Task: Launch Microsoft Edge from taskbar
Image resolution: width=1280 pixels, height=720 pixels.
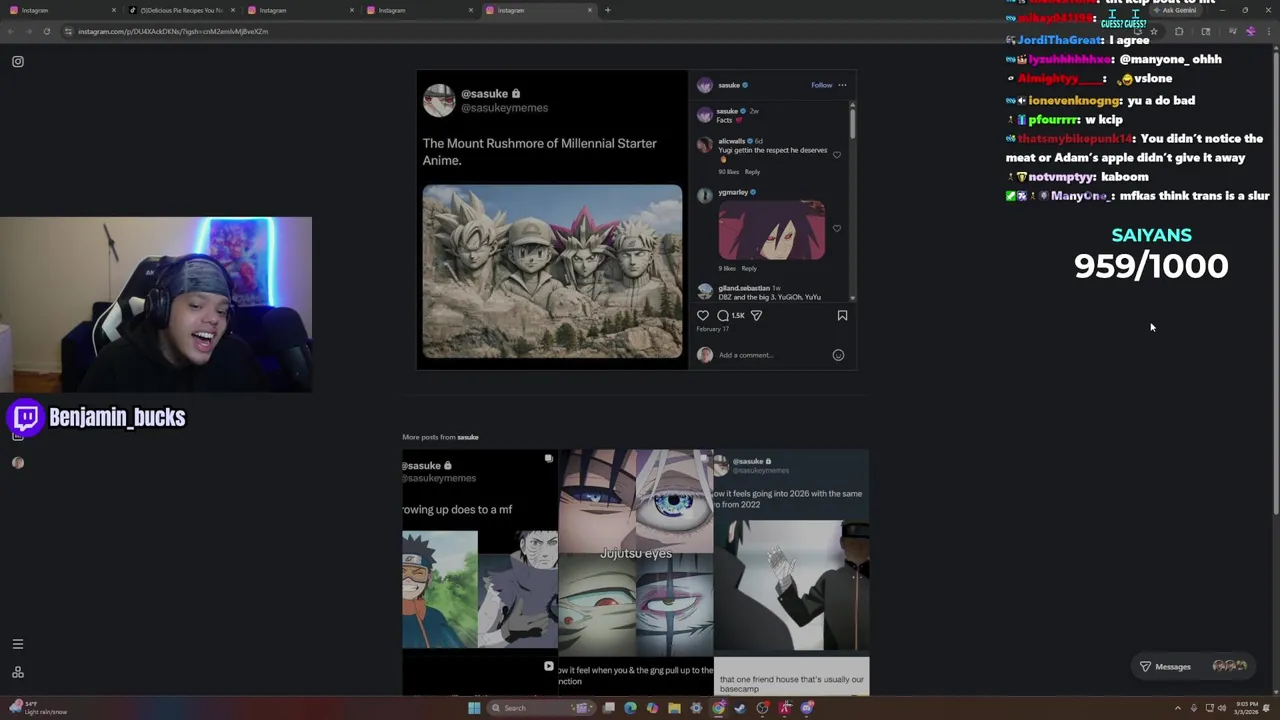Action: pos(630,708)
